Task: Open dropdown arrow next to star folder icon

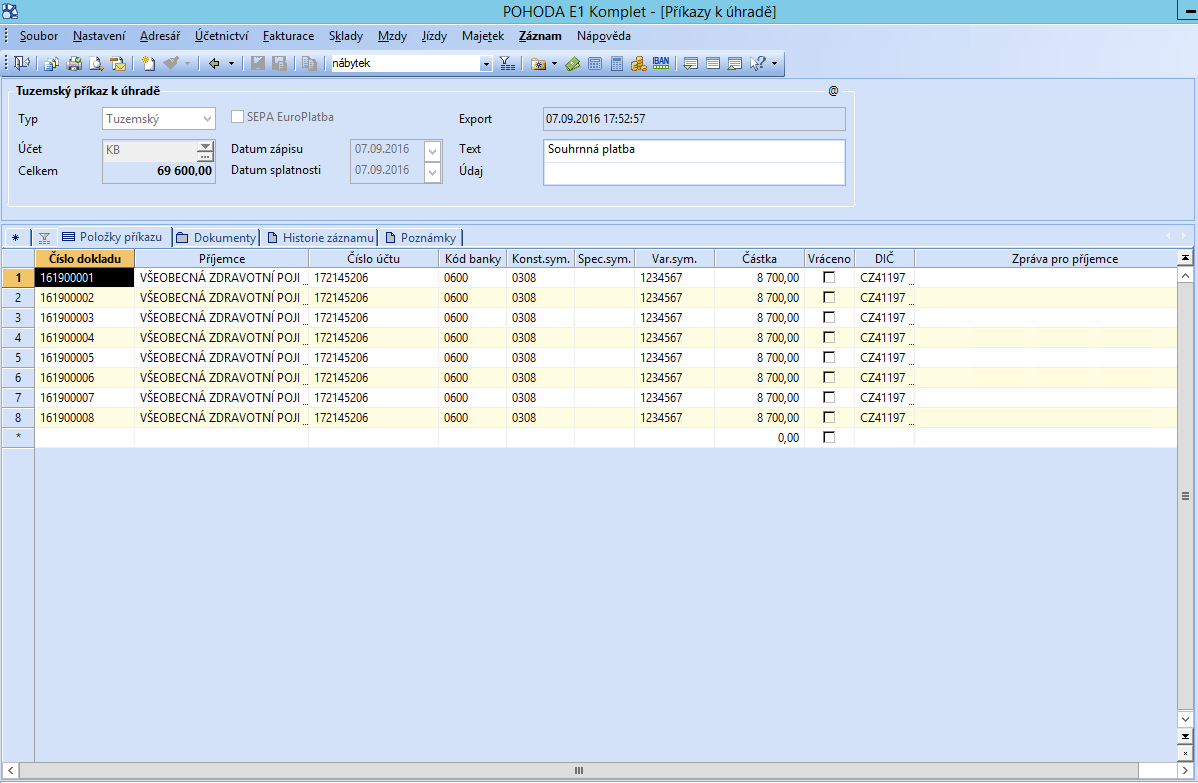Action: coord(555,63)
